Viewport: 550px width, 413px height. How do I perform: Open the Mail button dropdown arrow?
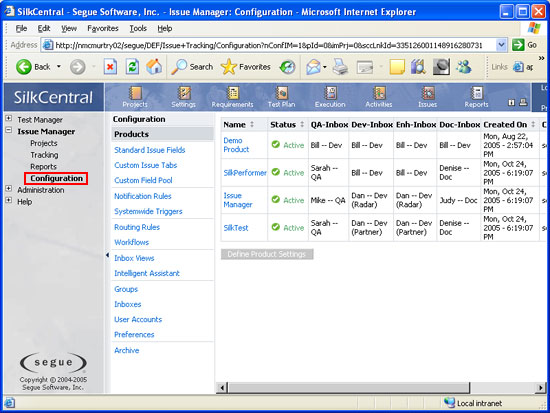click(325, 67)
